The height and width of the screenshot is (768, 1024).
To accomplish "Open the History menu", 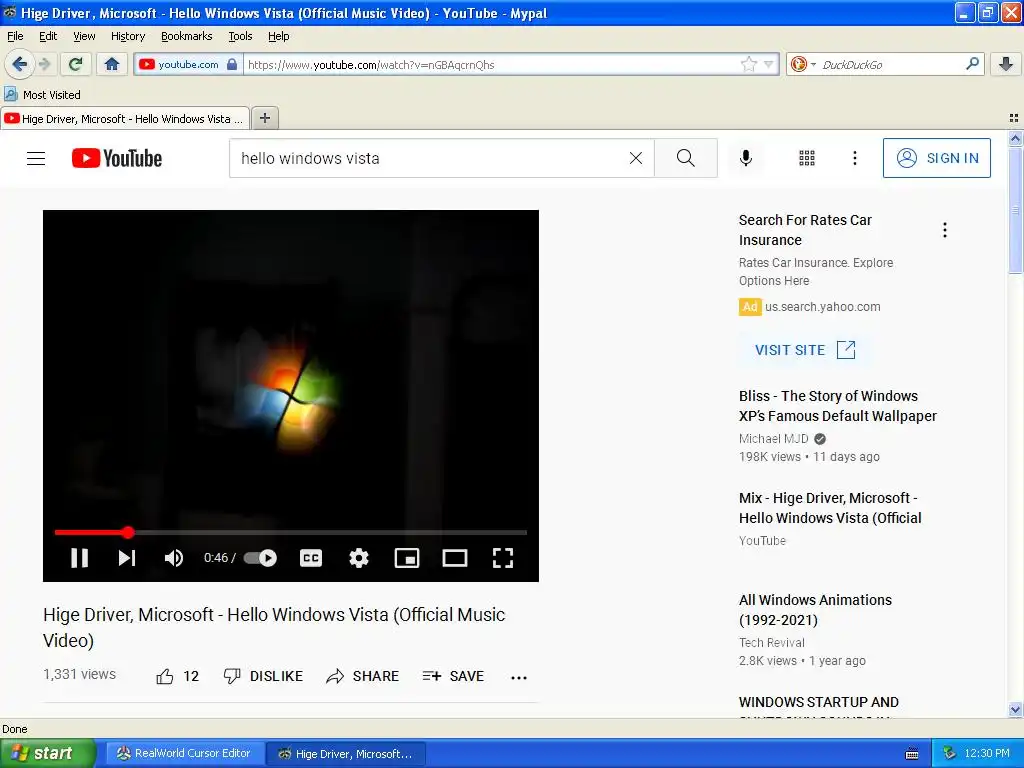I will click(x=128, y=36).
